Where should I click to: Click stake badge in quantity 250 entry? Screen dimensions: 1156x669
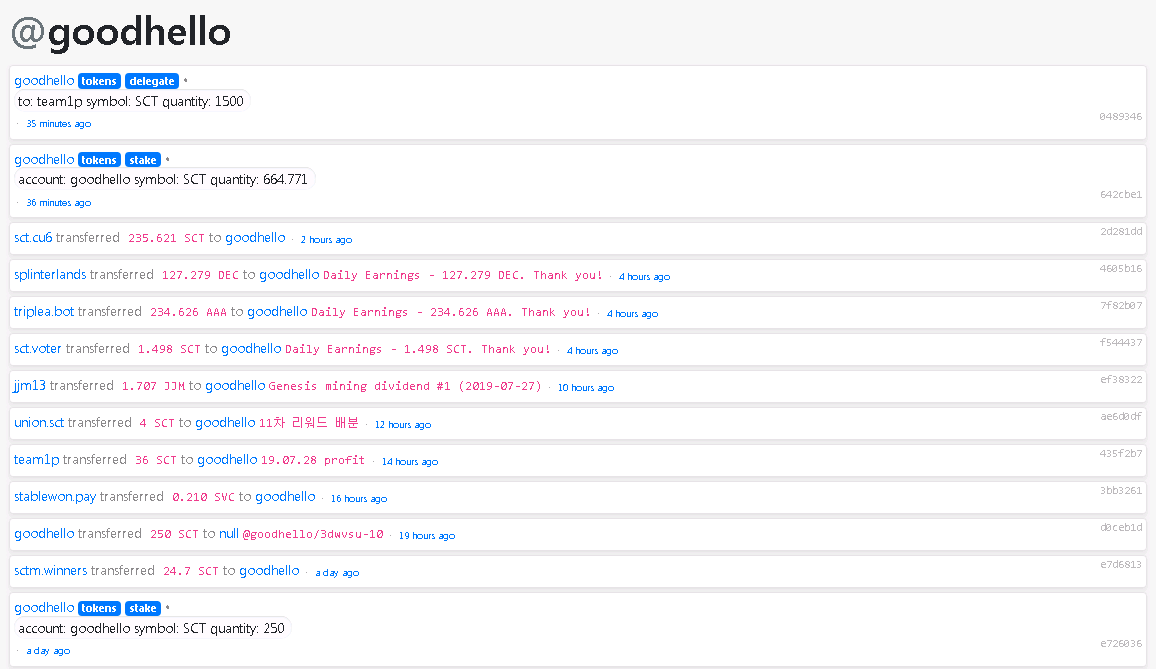tap(142, 608)
